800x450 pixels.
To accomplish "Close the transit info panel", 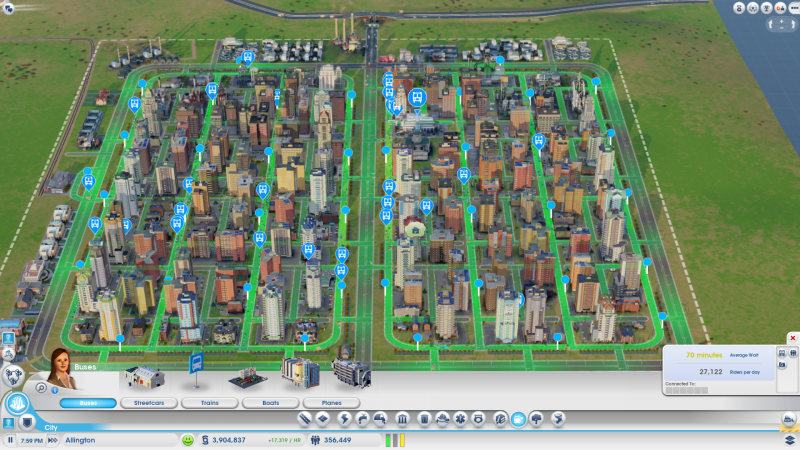I will tap(793, 338).
